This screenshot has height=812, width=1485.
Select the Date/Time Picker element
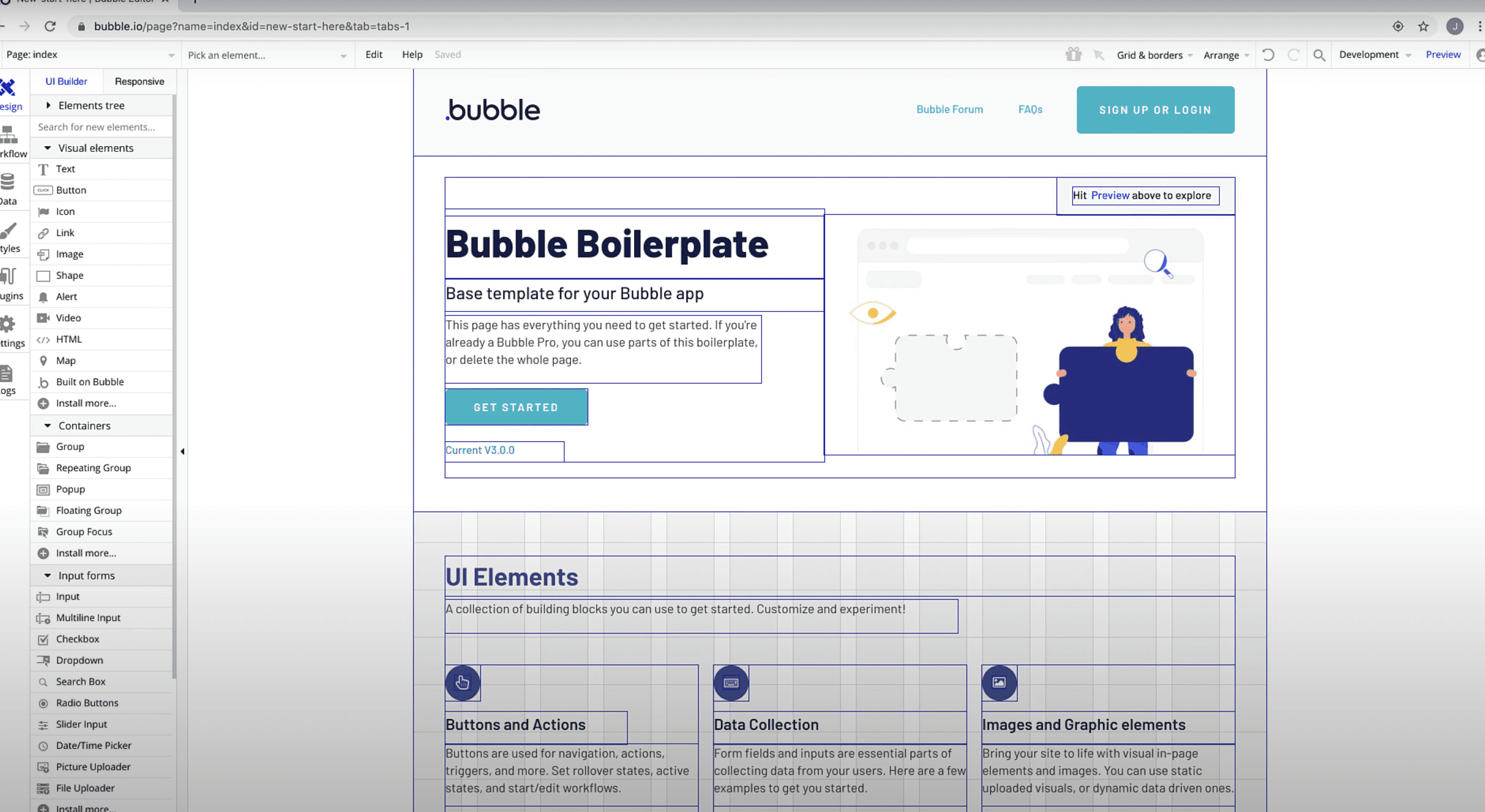point(102,746)
